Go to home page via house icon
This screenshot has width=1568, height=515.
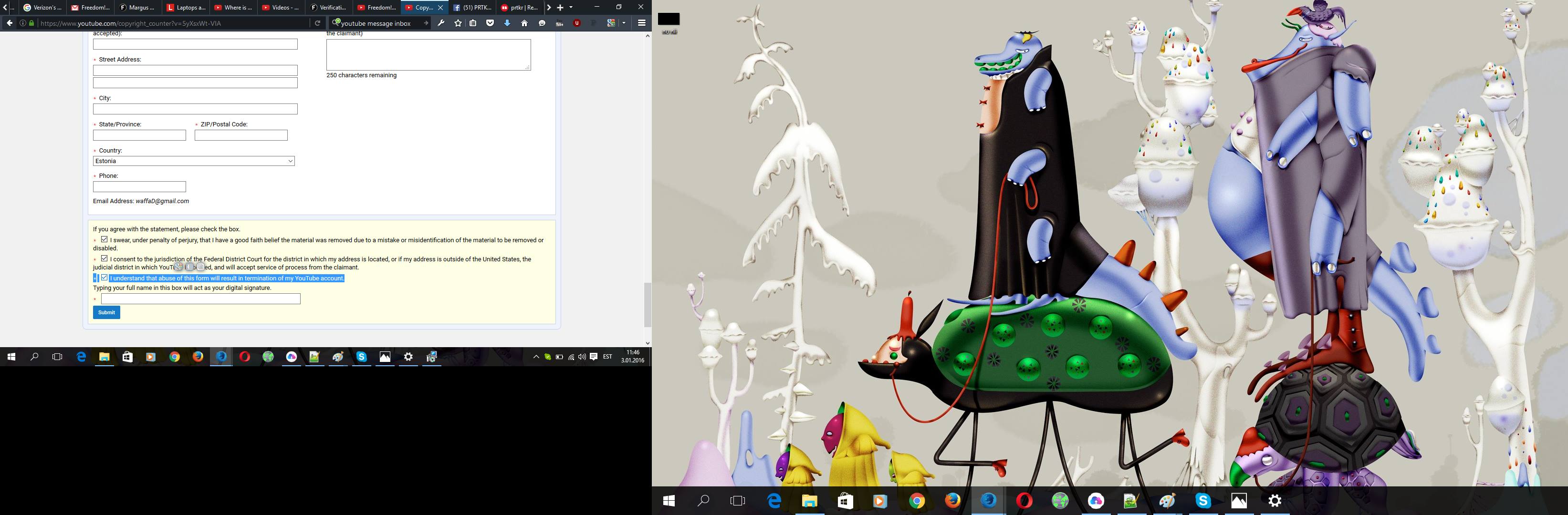tap(524, 23)
